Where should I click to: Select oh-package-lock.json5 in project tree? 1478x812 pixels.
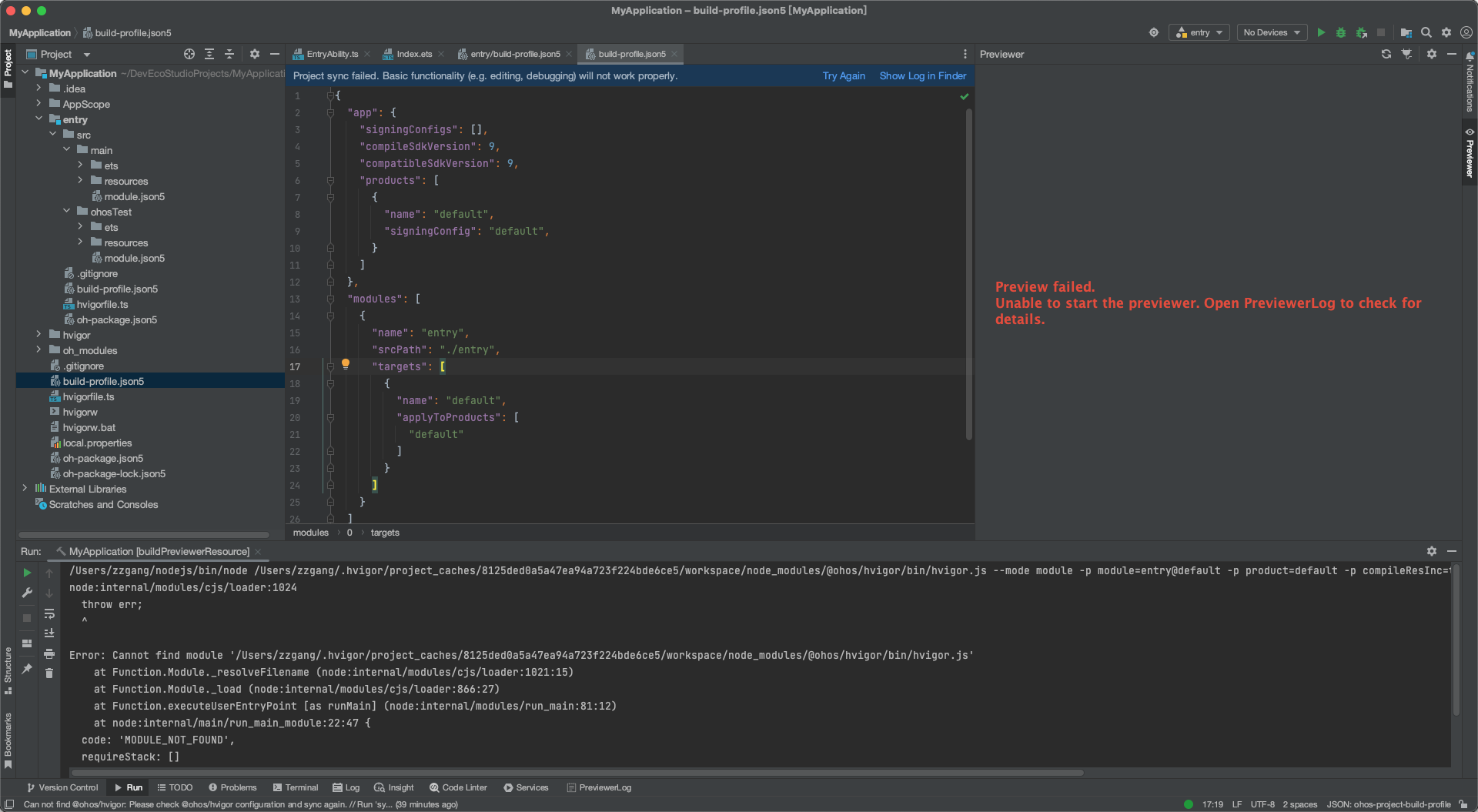(114, 473)
